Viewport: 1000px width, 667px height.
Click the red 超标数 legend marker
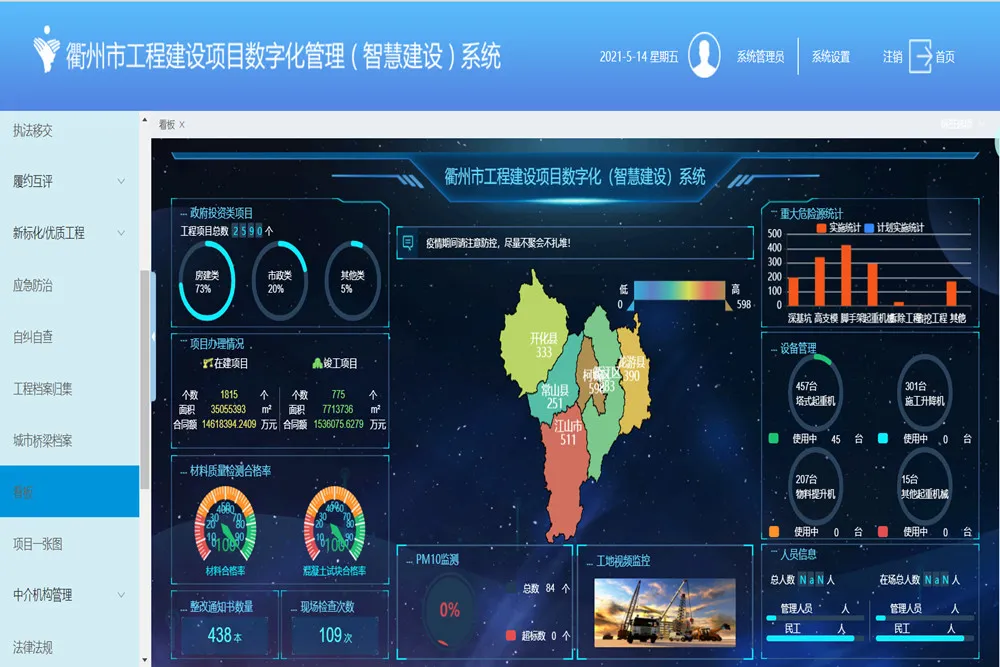[511, 635]
